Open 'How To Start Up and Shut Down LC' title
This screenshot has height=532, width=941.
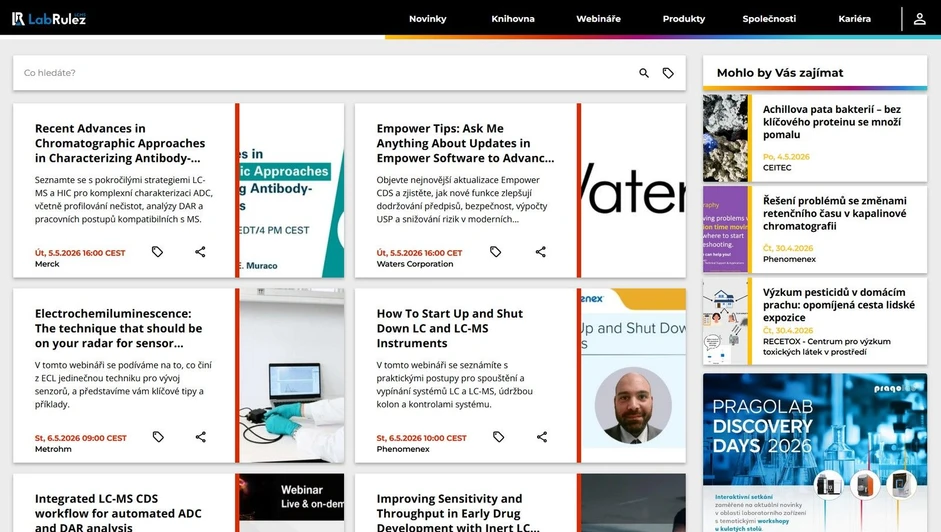[x=449, y=328]
